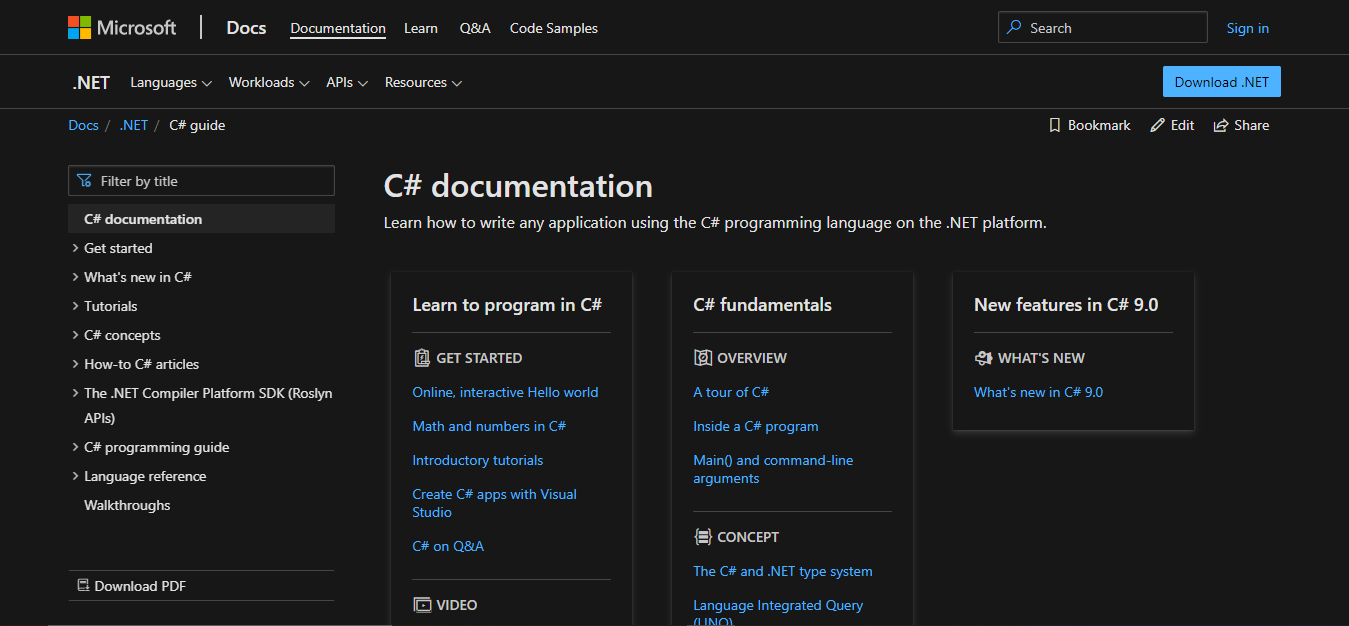Click the Search input box

(x=1102, y=28)
